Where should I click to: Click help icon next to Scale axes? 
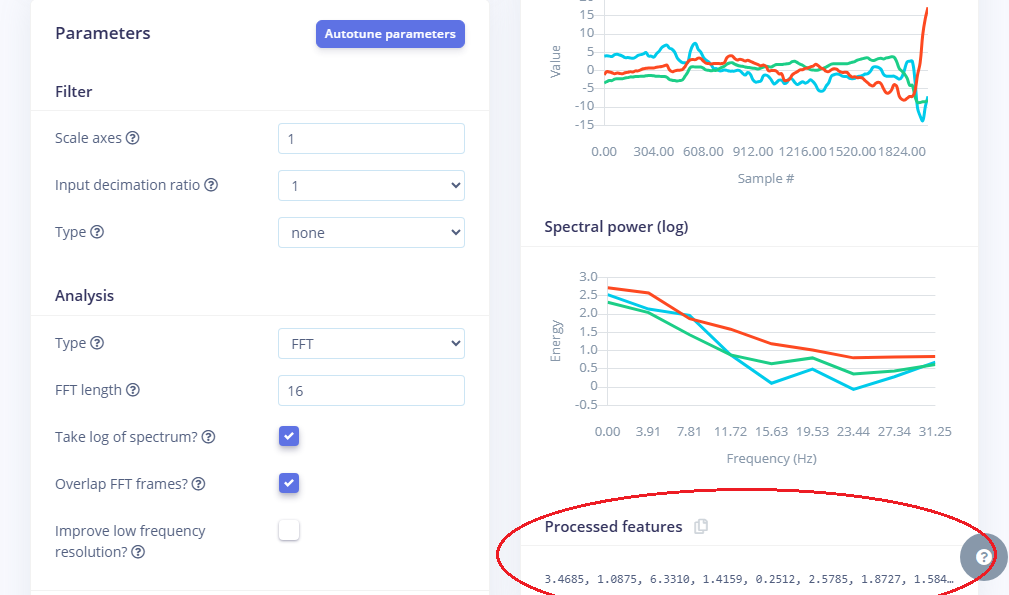coord(133,138)
